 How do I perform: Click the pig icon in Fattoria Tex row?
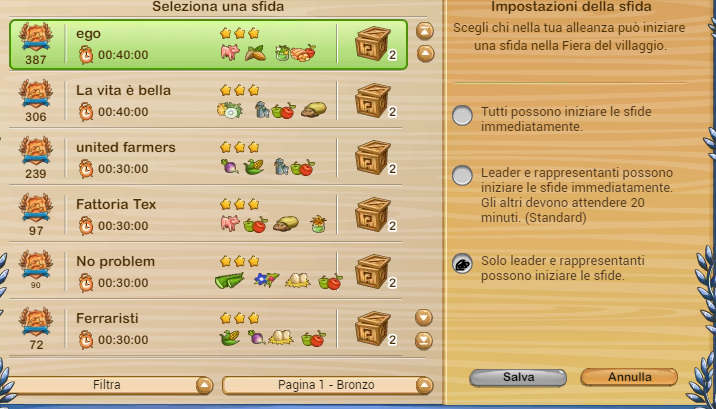coord(230,223)
